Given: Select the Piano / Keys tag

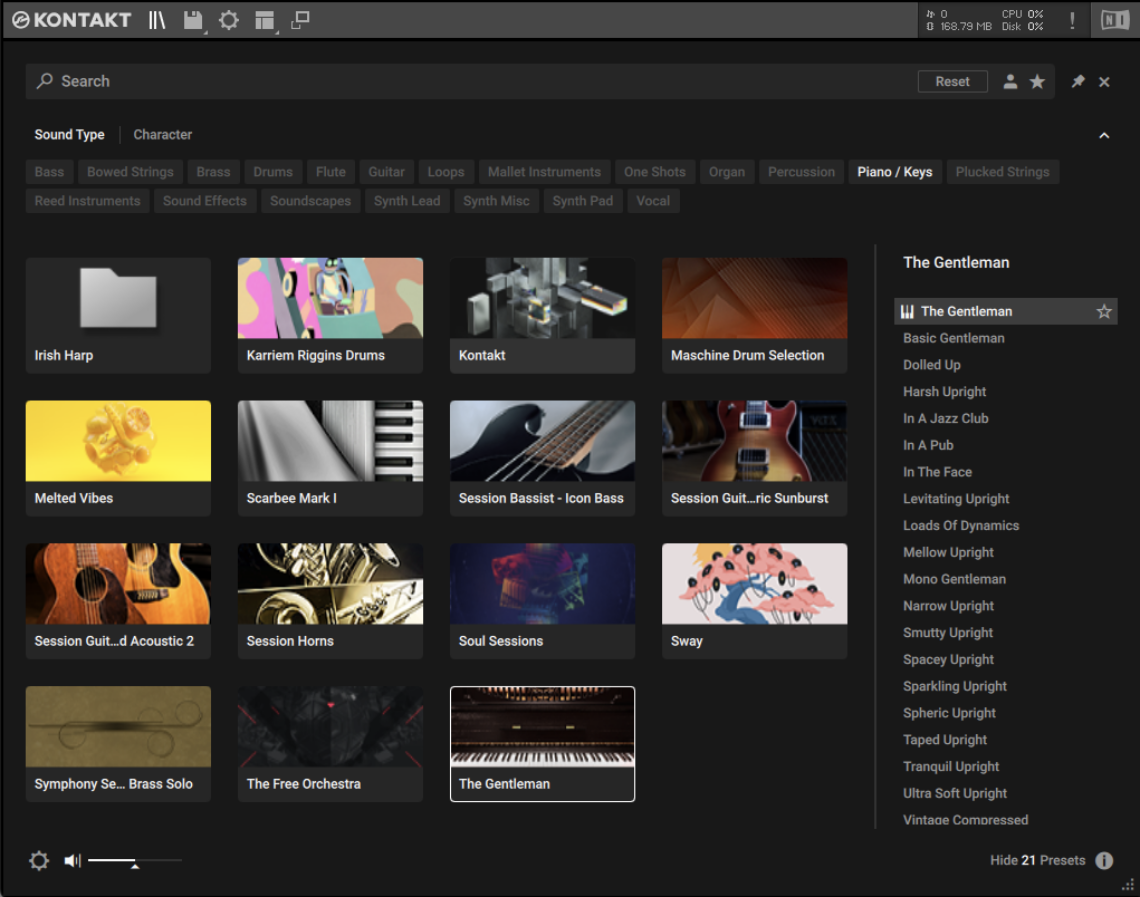Looking at the screenshot, I should point(894,172).
